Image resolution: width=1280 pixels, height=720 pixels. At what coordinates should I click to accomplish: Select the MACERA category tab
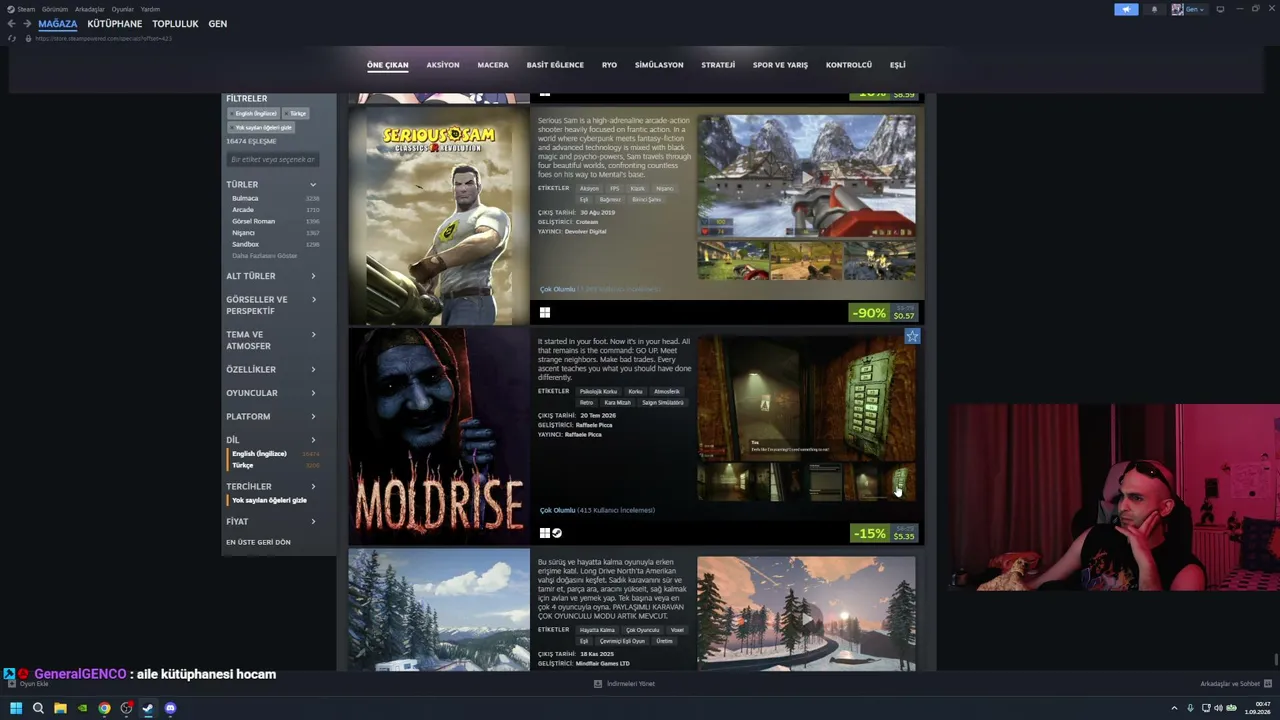coord(493,65)
